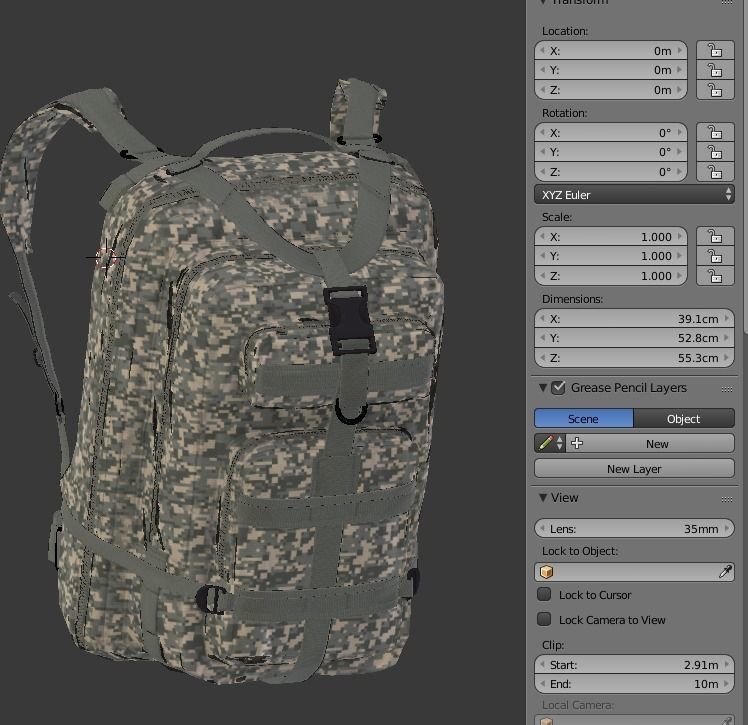Click the View panel grip dots
The height and width of the screenshot is (725, 748).
click(x=727, y=499)
